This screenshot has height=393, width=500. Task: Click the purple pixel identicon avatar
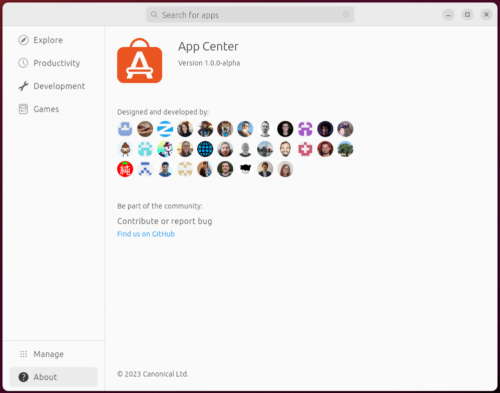(305, 129)
